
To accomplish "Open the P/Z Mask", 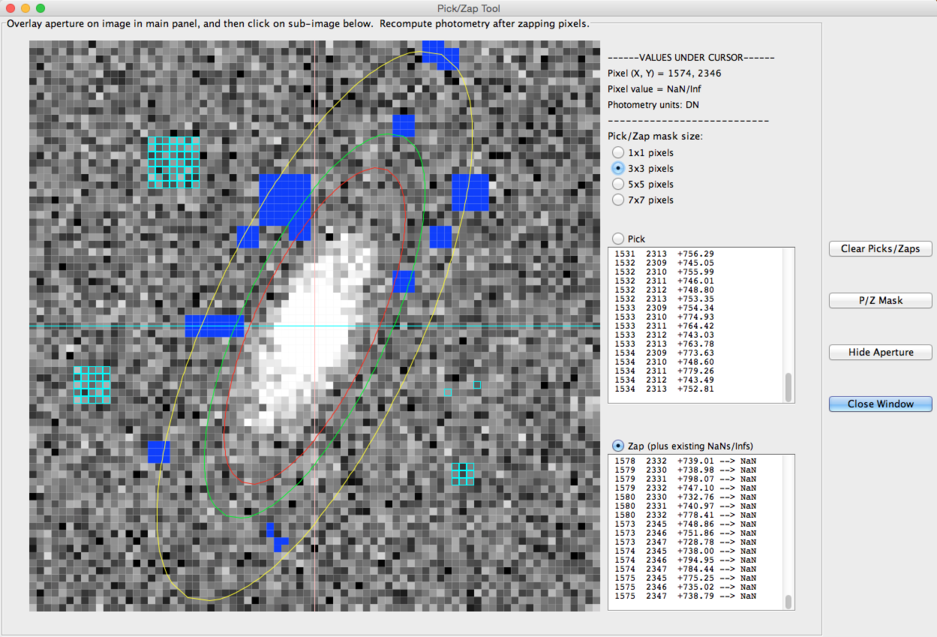I will click(x=880, y=300).
